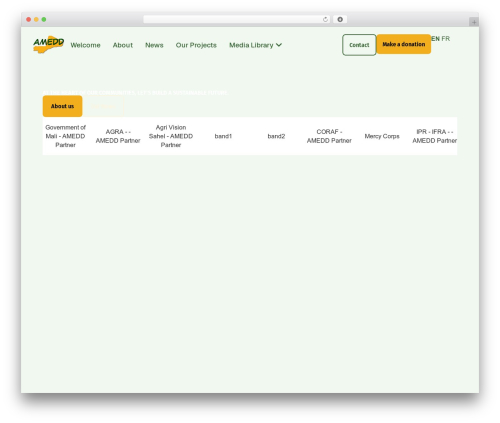
Task: Select AGRA - AMEDD Partner entry
Action: point(118,136)
